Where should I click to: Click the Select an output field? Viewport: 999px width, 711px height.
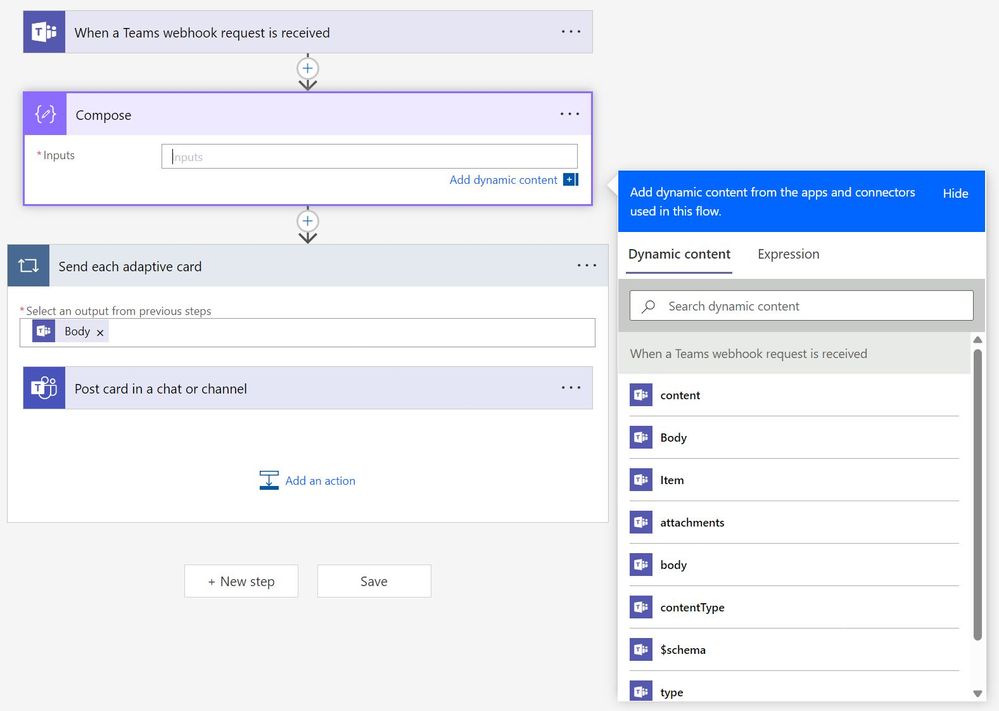coord(308,333)
